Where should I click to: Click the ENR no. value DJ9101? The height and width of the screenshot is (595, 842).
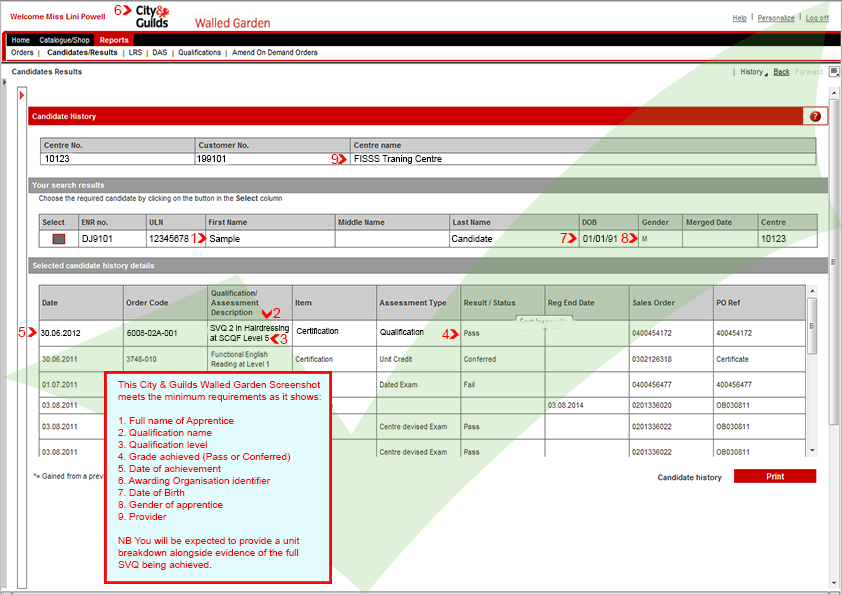(97, 239)
